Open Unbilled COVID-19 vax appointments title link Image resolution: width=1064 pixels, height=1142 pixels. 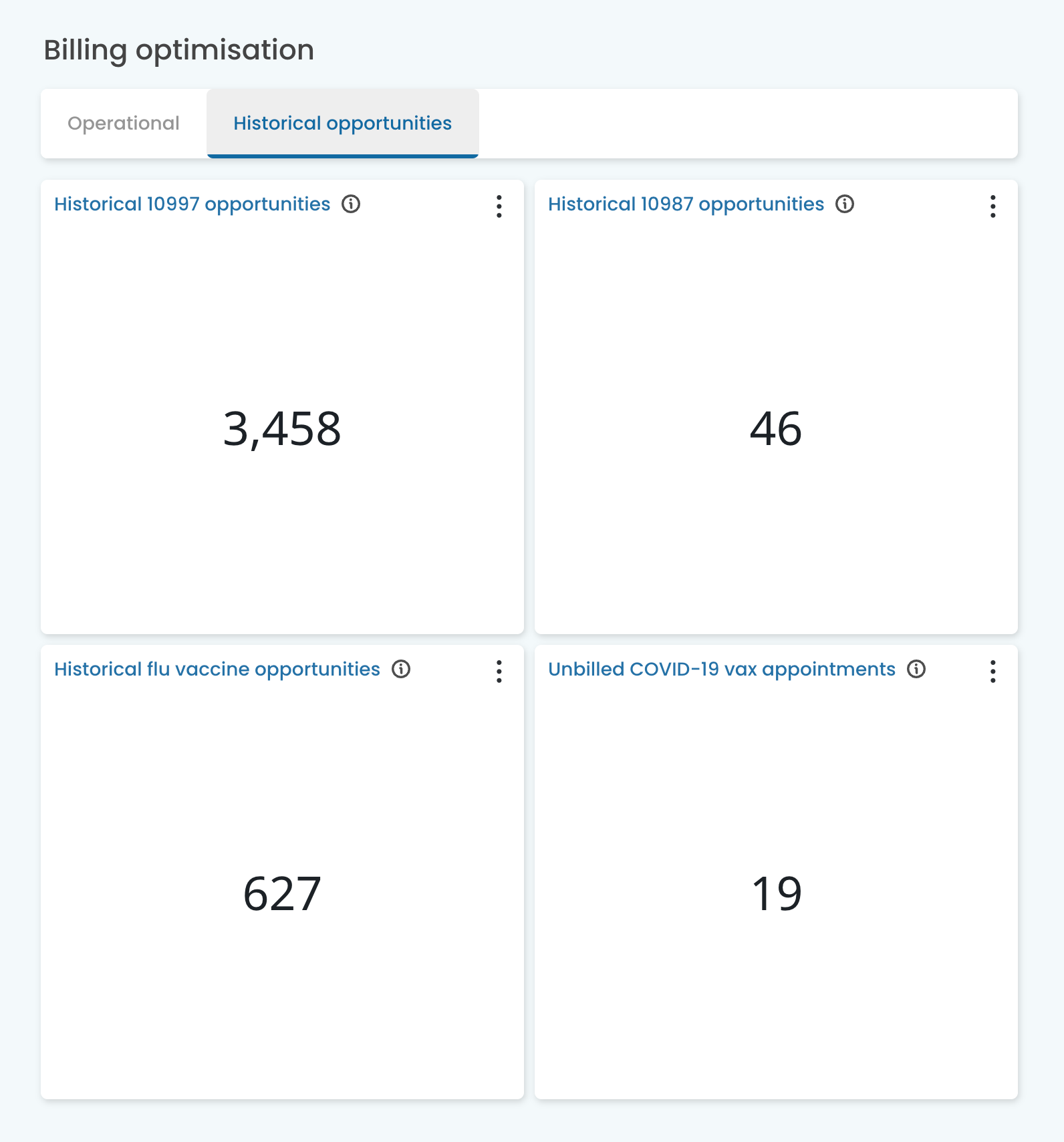pyautogui.click(x=722, y=669)
